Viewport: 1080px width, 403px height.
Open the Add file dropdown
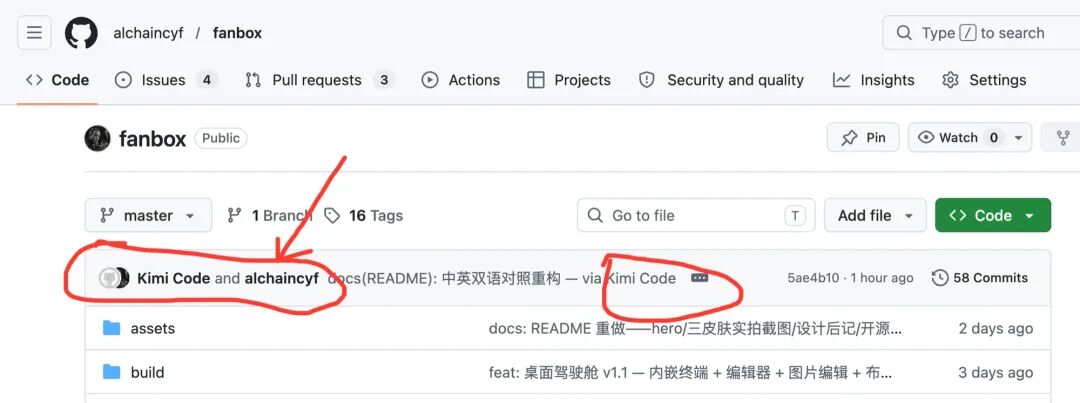875,216
